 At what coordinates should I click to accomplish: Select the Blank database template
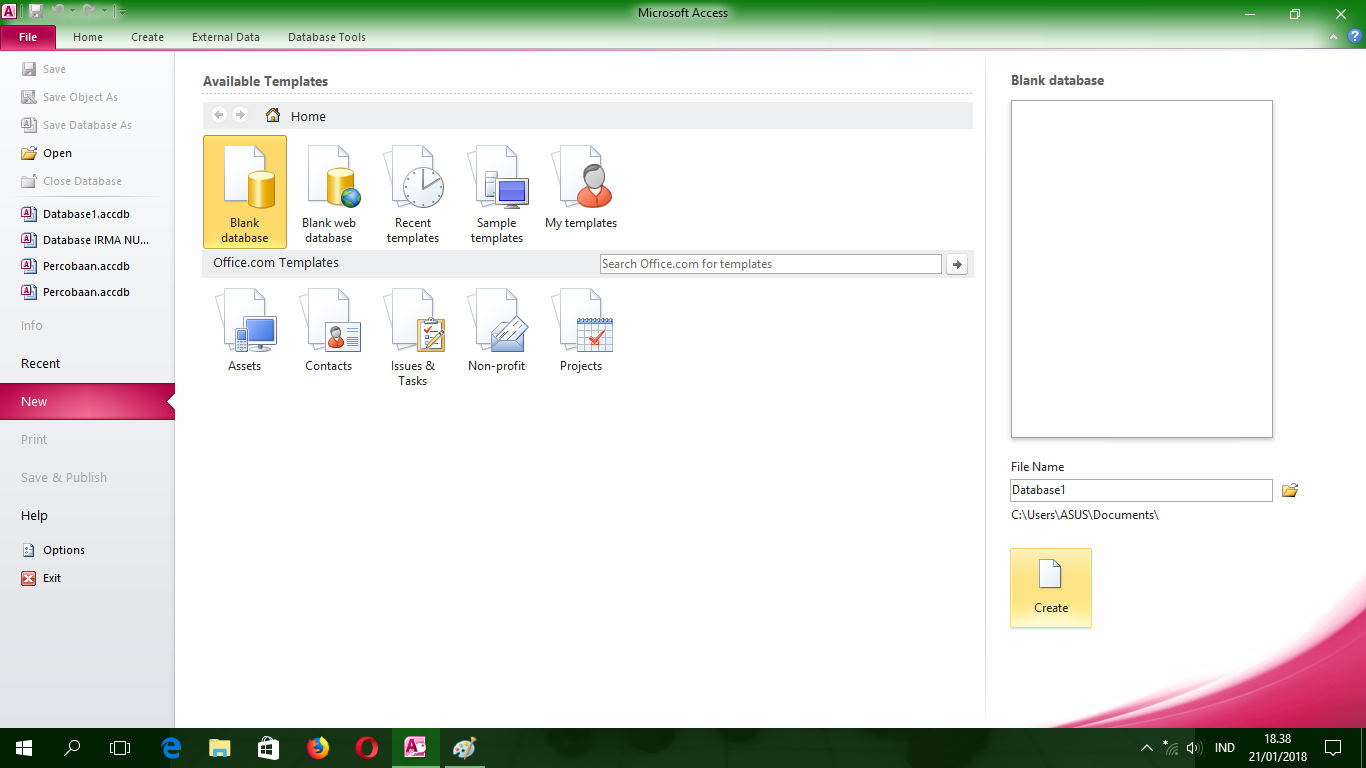point(244,192)
